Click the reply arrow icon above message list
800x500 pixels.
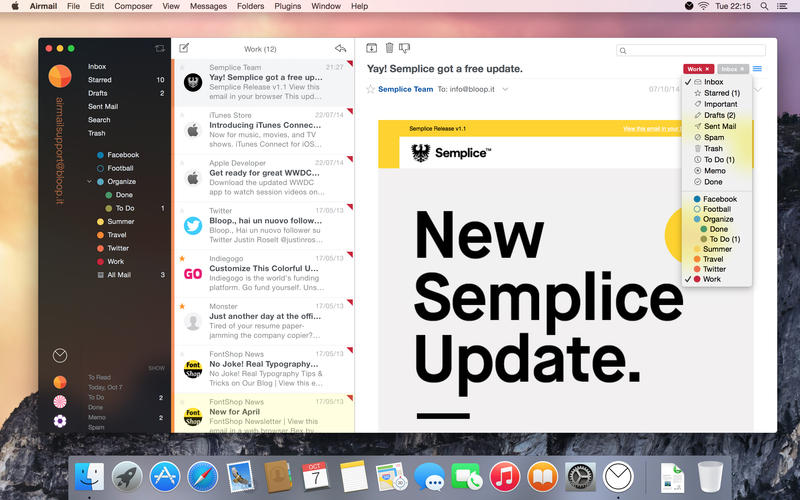pyautogui.click(x=340, y=48)
